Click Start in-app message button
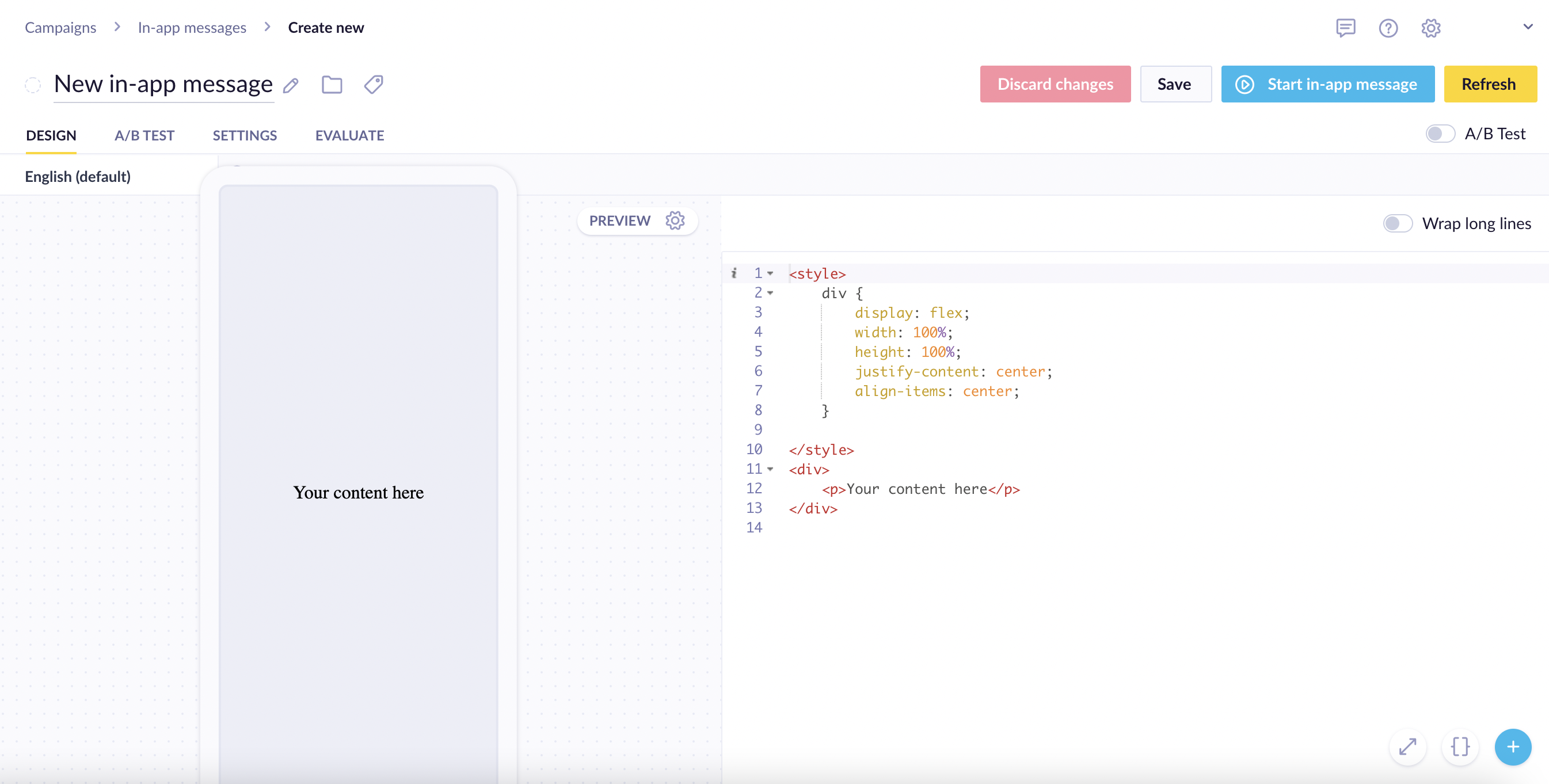The image size is (1549, 784). (1327, 84)
